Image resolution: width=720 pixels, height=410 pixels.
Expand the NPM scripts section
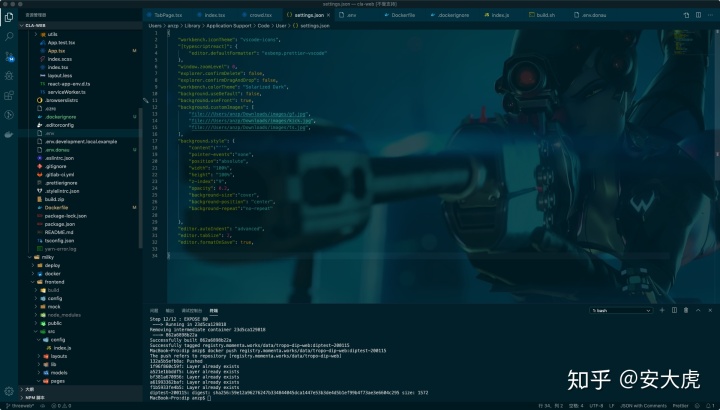80,398
